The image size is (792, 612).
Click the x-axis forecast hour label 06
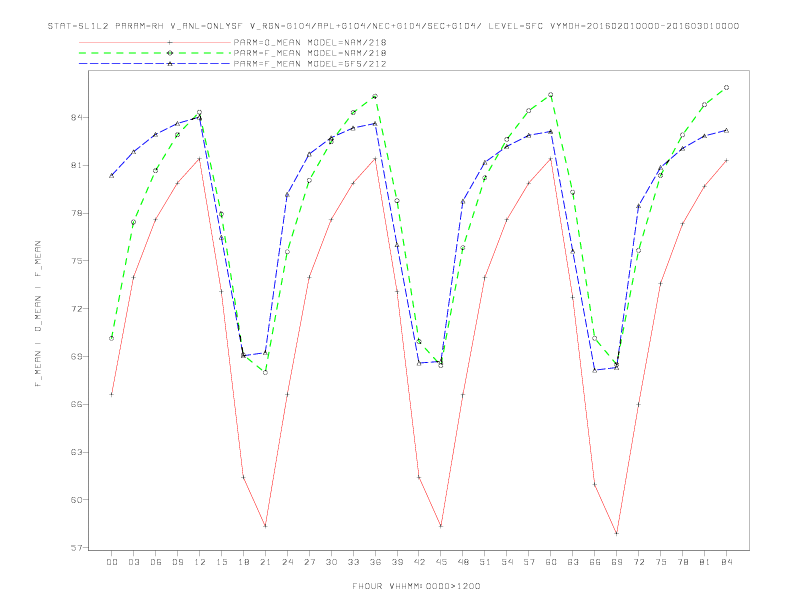[156, 562]
